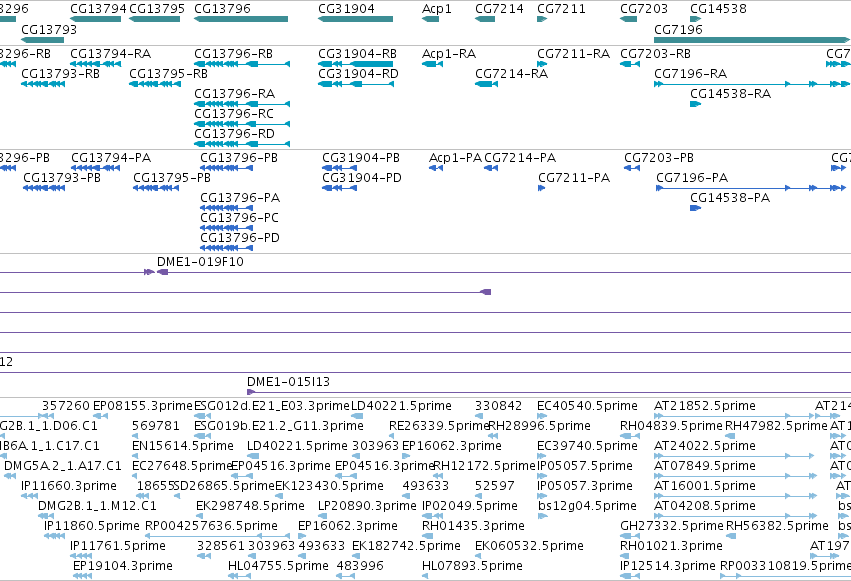The image size is (851, 581).
Task: Select transcript CG7211-RA
Action: [573, 54]
